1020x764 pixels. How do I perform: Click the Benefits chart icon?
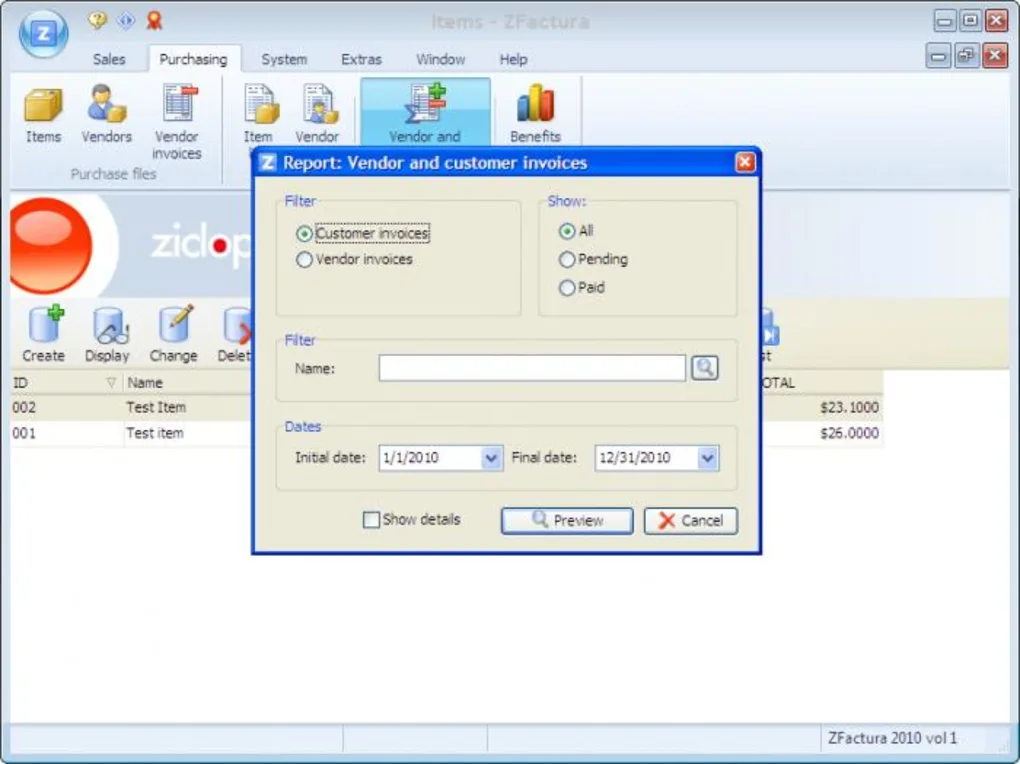pyautogui.click(x=535, y=106)
